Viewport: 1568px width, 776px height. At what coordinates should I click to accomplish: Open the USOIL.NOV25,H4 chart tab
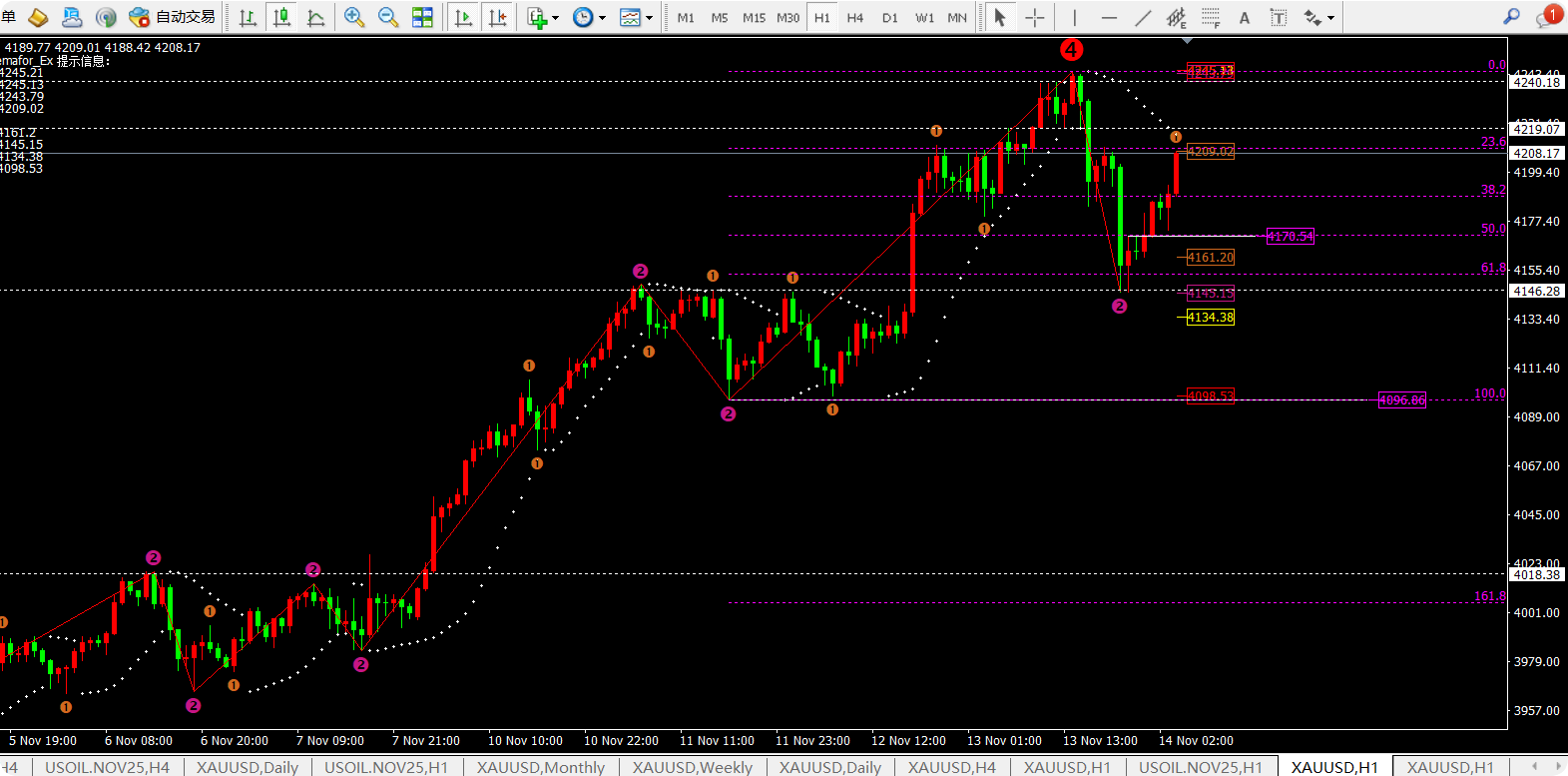(108, 767)
